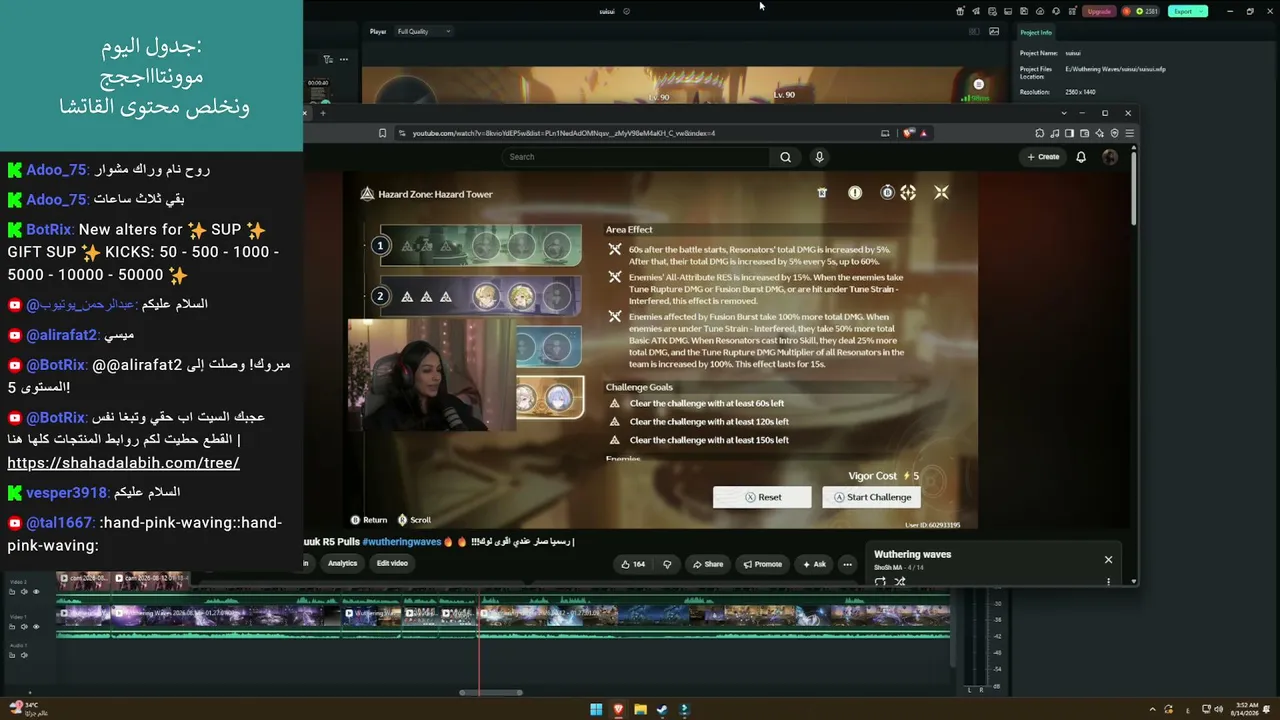Click the Filmora save project icon

(x=1024, y=11)
